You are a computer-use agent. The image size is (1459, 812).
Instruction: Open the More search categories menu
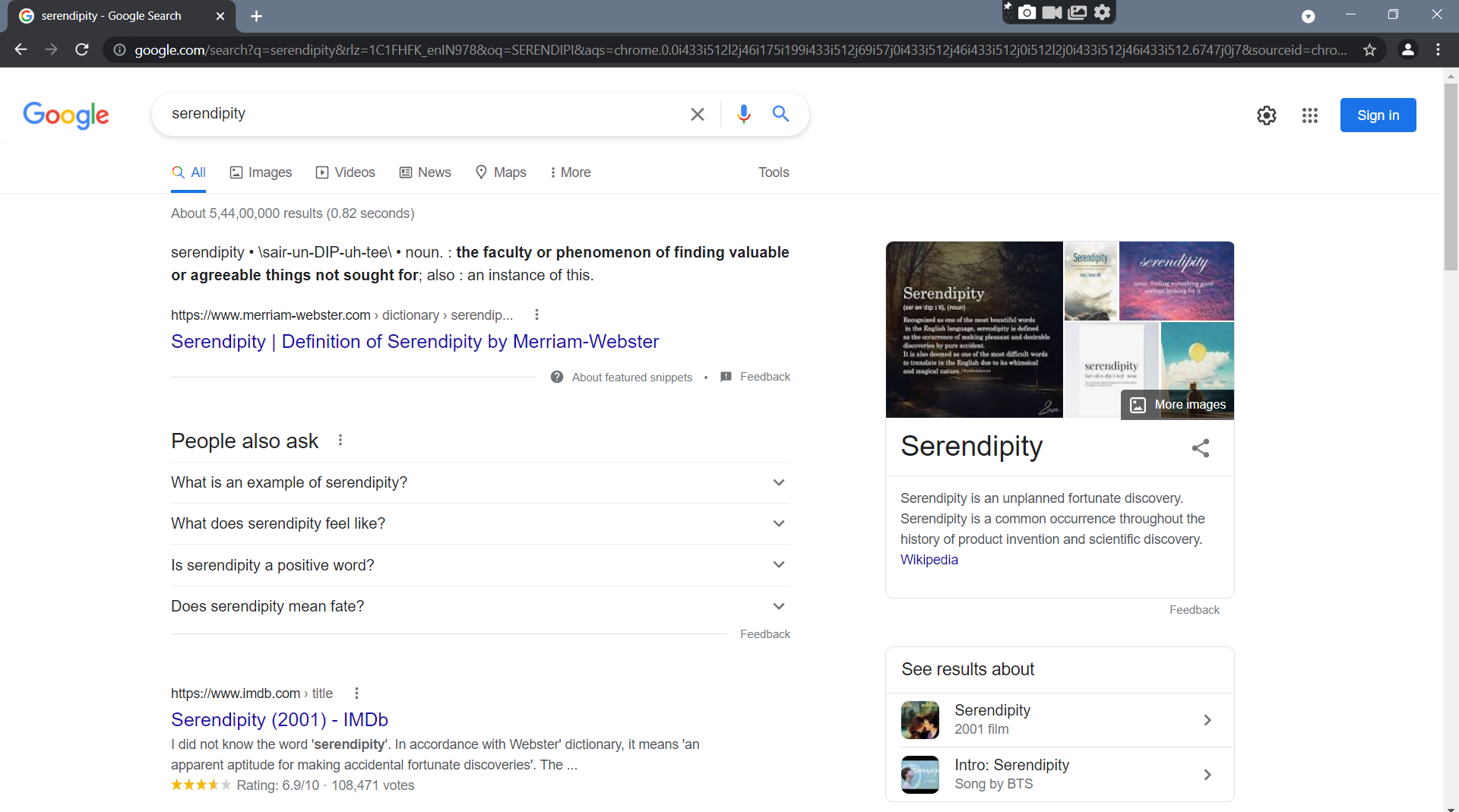click(570, 172)
